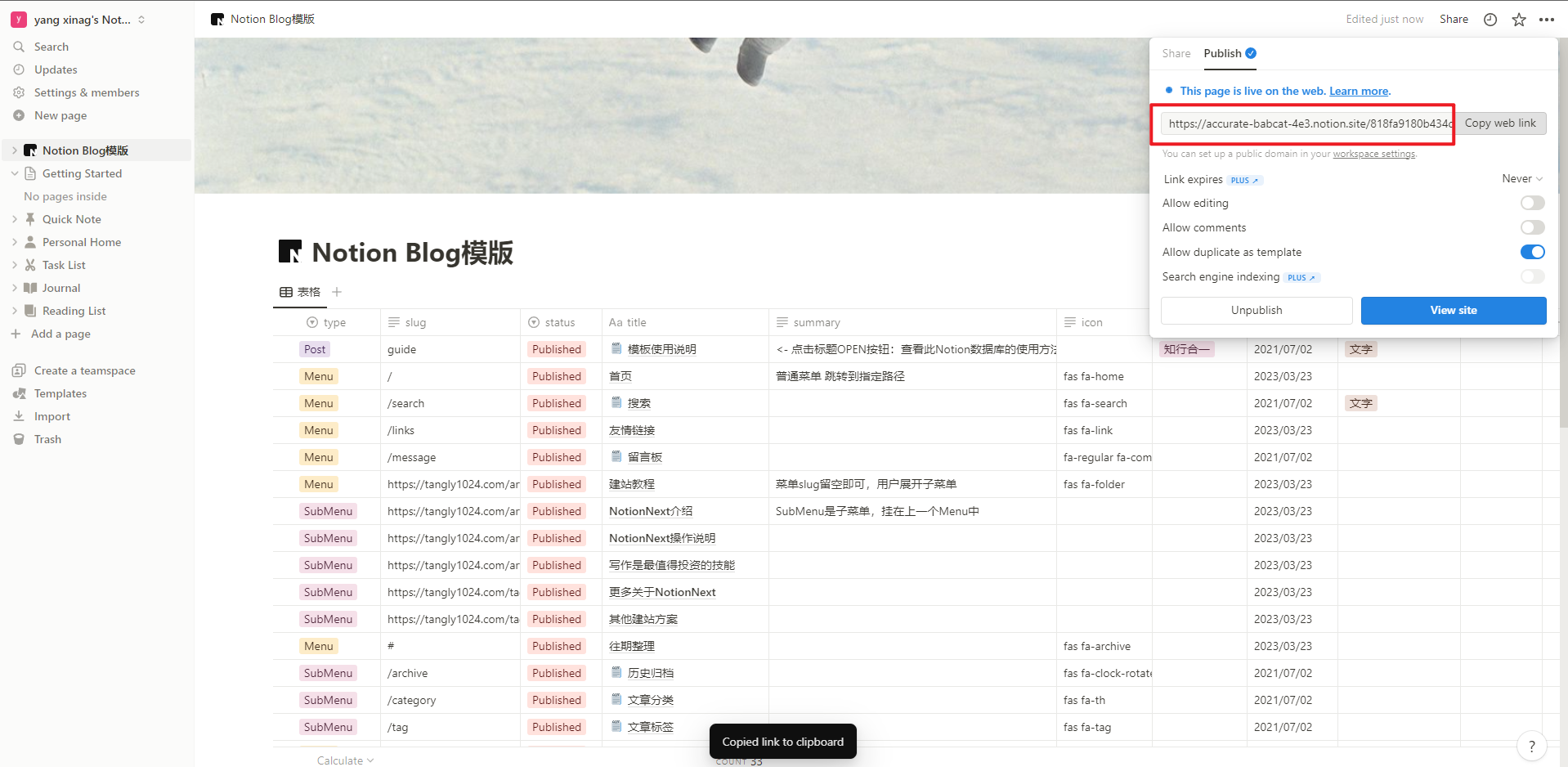This screenshot has height=767, width=1568.
Task: Click the summary column header
Action: pyautogui.click(x=809, y=322)
